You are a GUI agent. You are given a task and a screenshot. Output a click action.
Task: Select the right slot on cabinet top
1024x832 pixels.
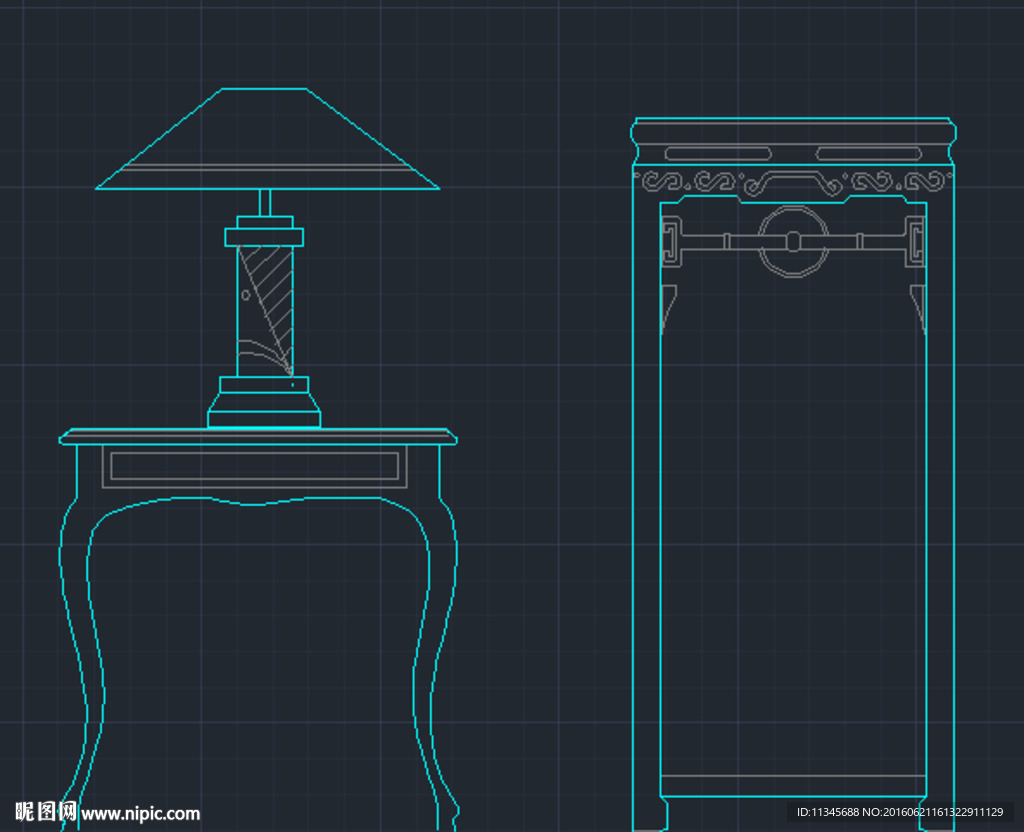coord(868,154)
